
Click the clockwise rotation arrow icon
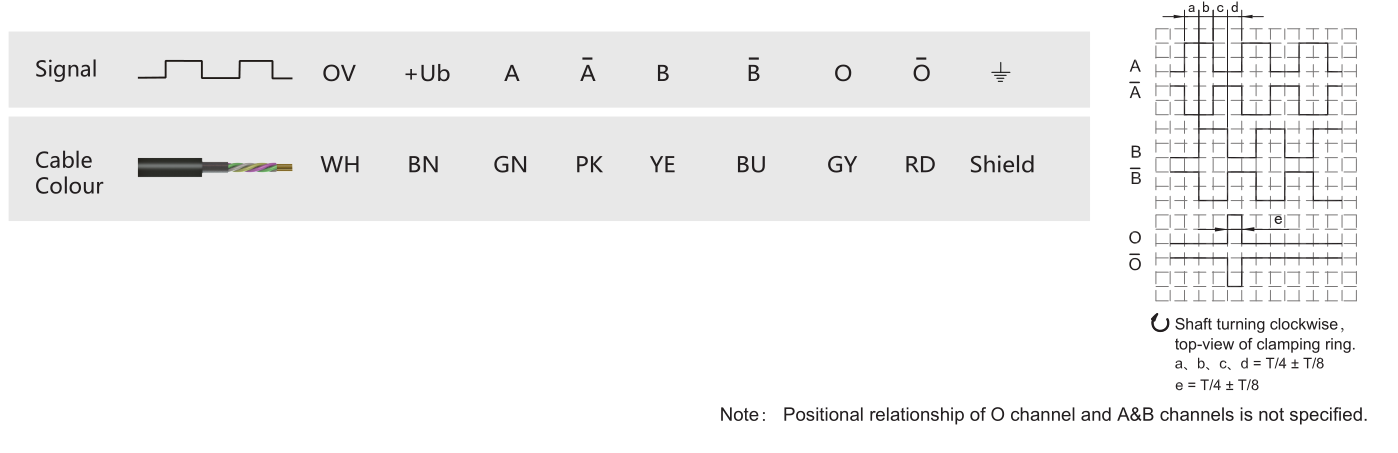click(x=1161, y=324)
